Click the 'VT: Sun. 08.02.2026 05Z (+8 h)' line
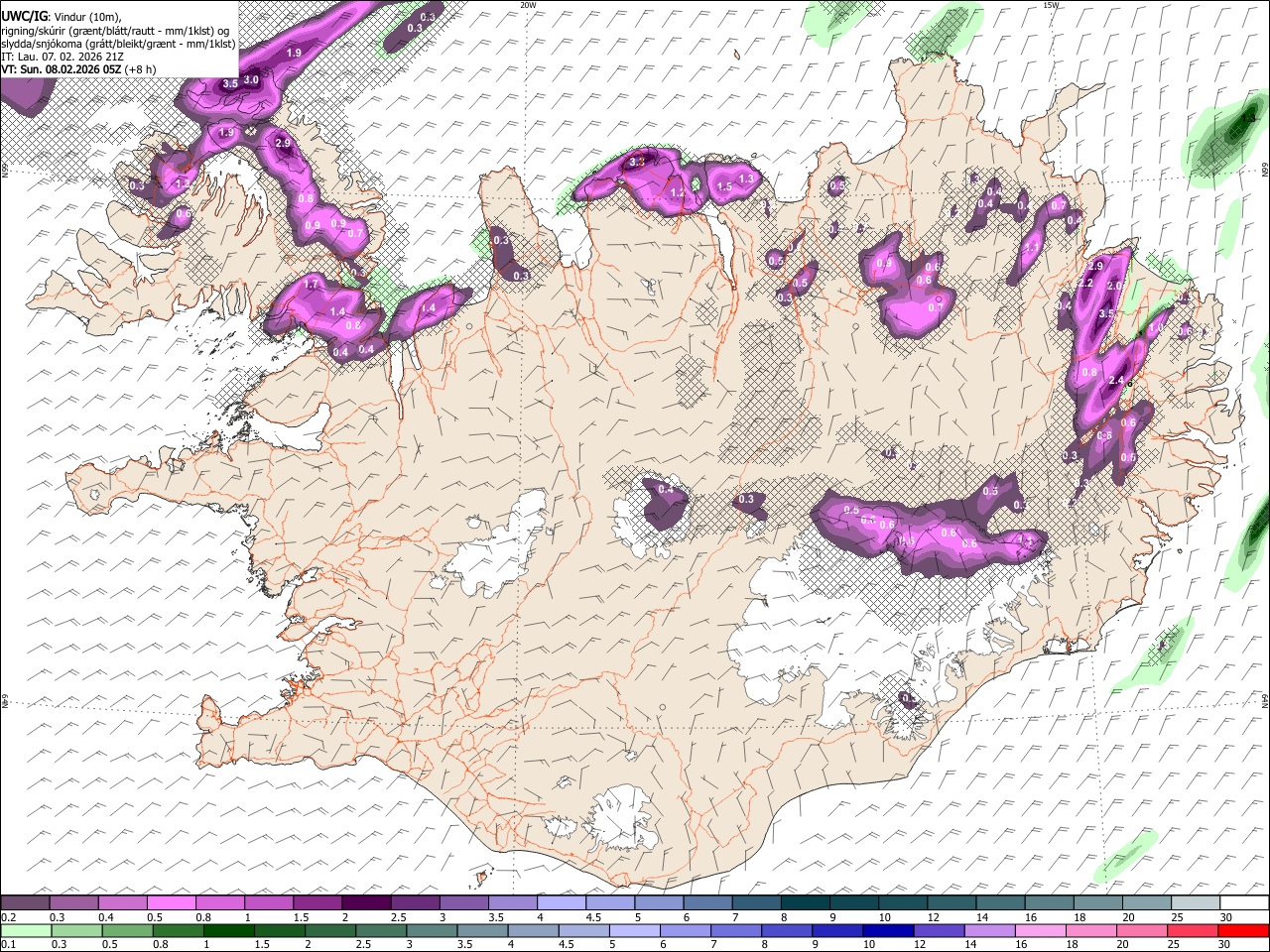1270x952 pixels. coord(78,69)
